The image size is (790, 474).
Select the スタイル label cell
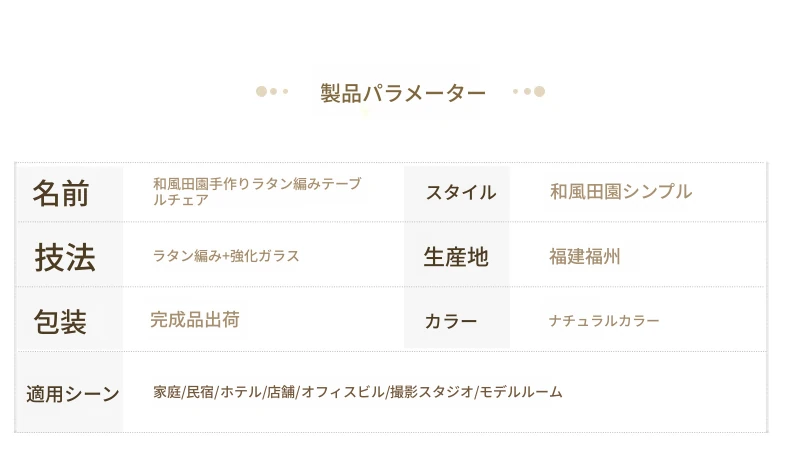pyautogui.click(x=457, y=193)
